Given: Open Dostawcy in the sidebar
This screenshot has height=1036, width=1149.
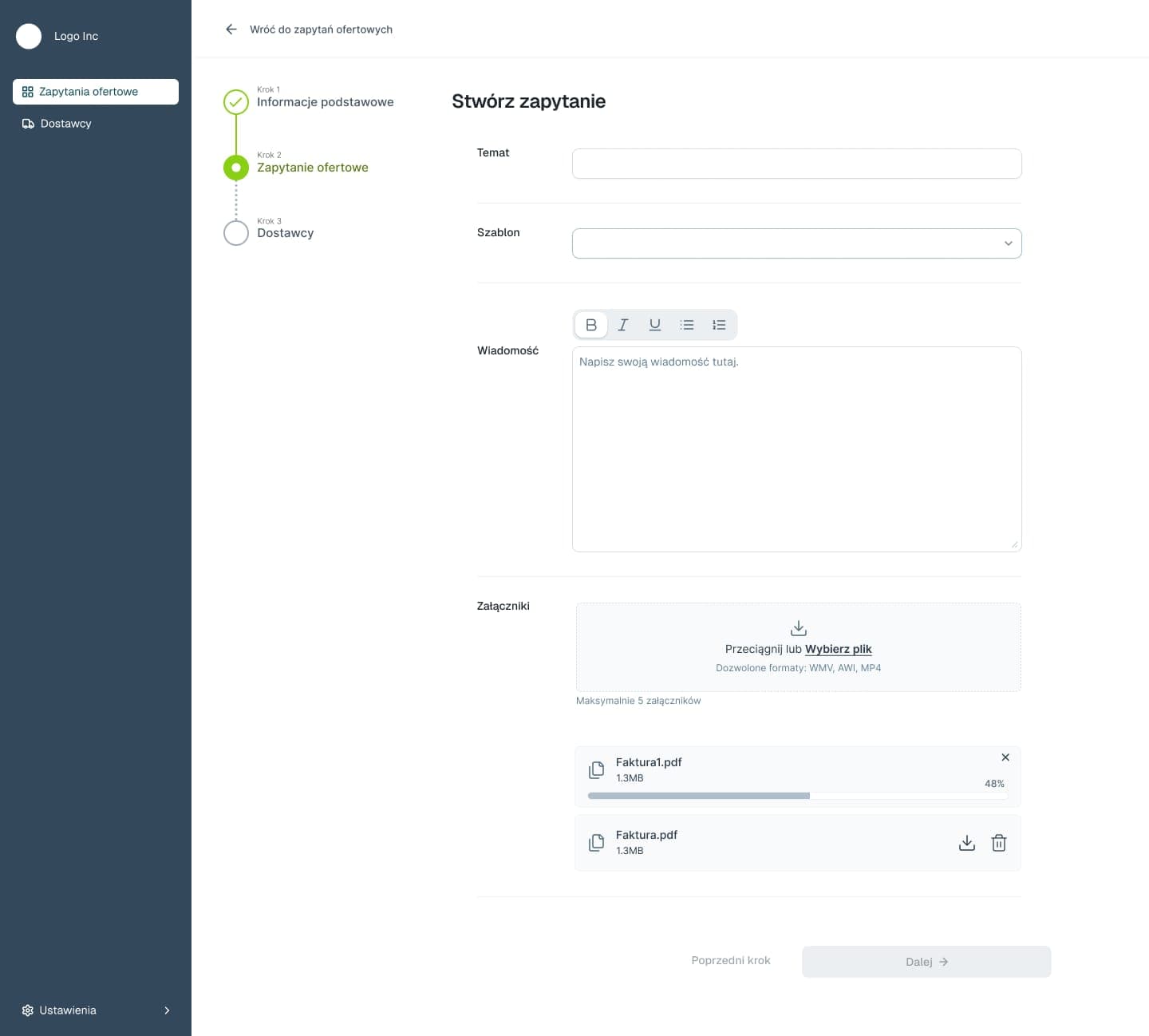Looking at the screenshot, I should [65, 124].
